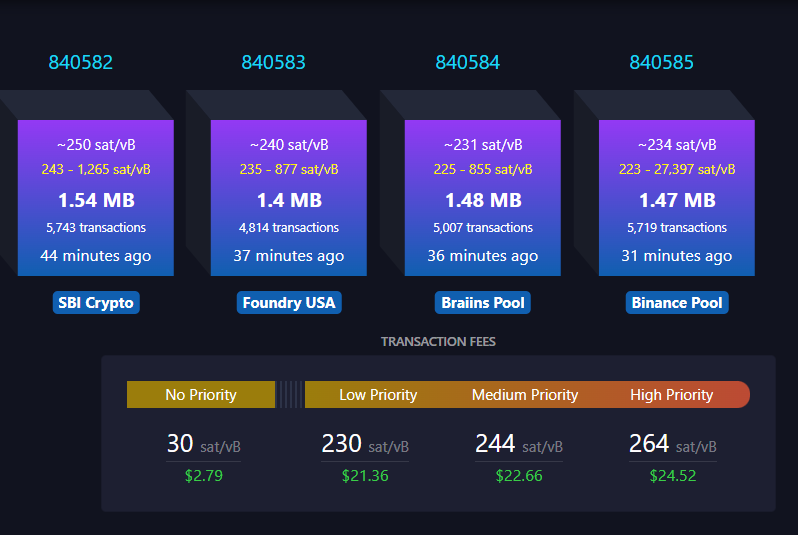Image resolution: width=798 pixels, height=535 pixels.
Task: Click the 31 minutes ago timestamp
Action: tap(677, 256)
